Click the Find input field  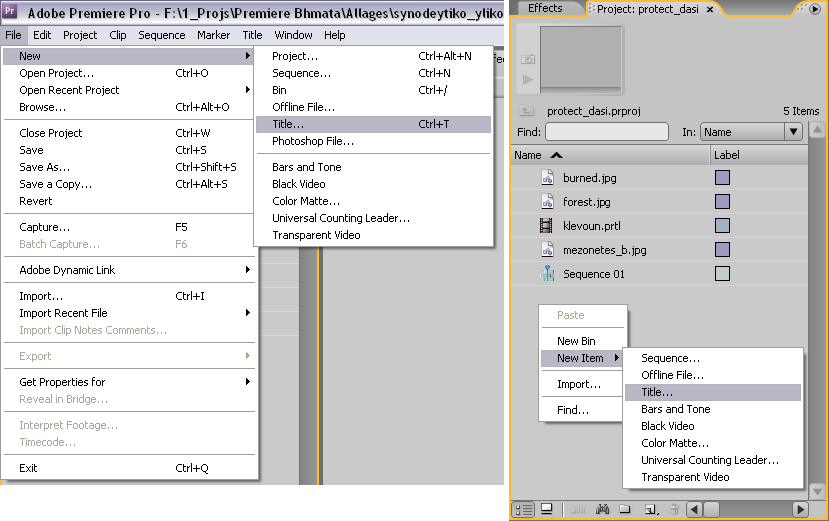click(607, 132)
